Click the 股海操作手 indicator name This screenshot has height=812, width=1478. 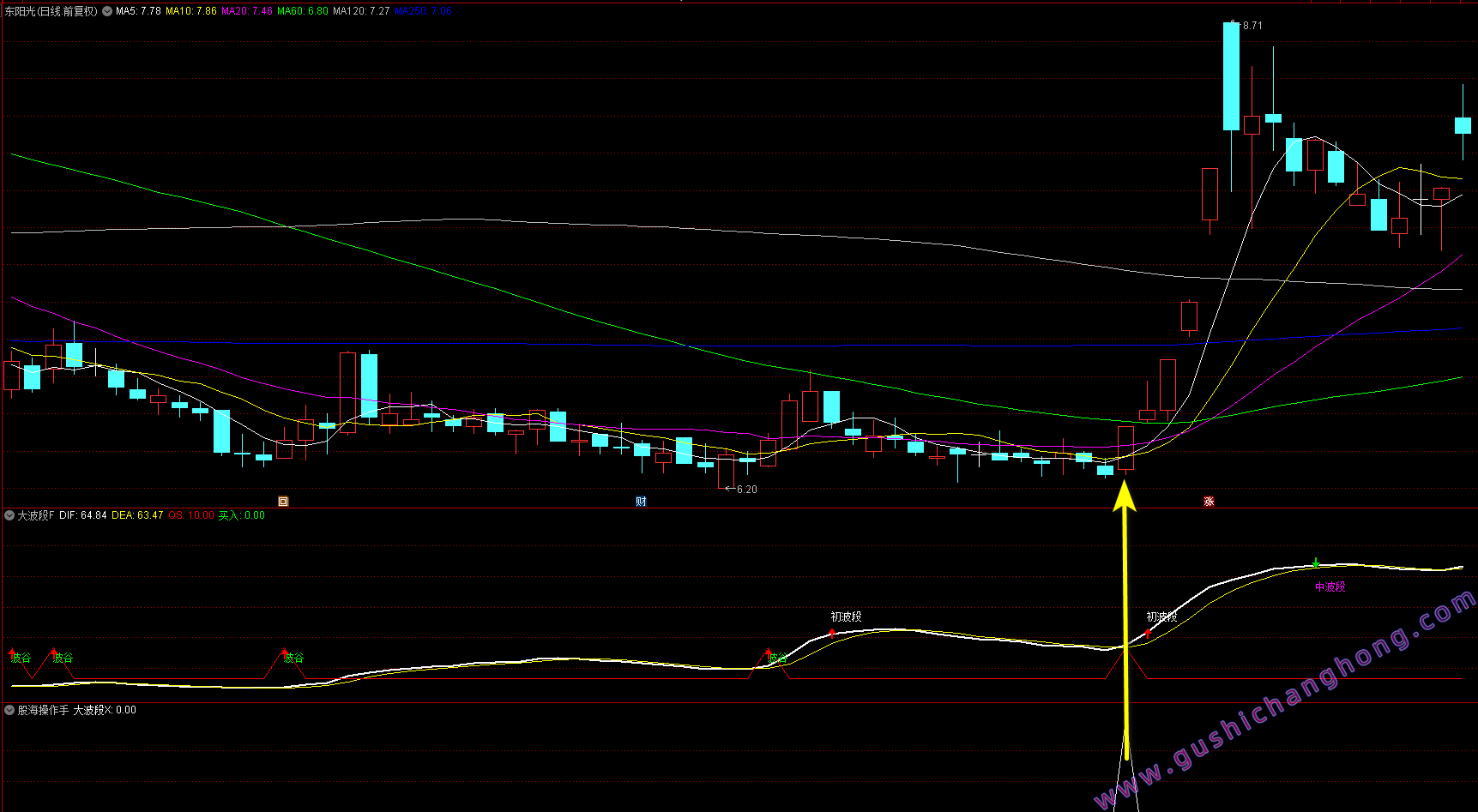pyautogui.click(x=43, y=710)
